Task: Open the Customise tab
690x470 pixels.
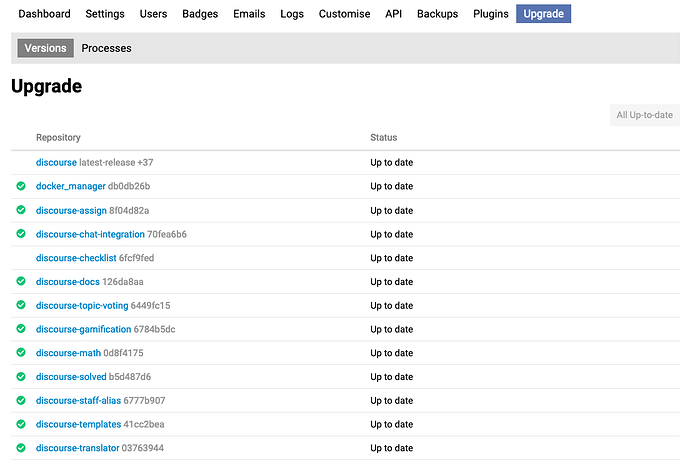Action: coord(344,14)
